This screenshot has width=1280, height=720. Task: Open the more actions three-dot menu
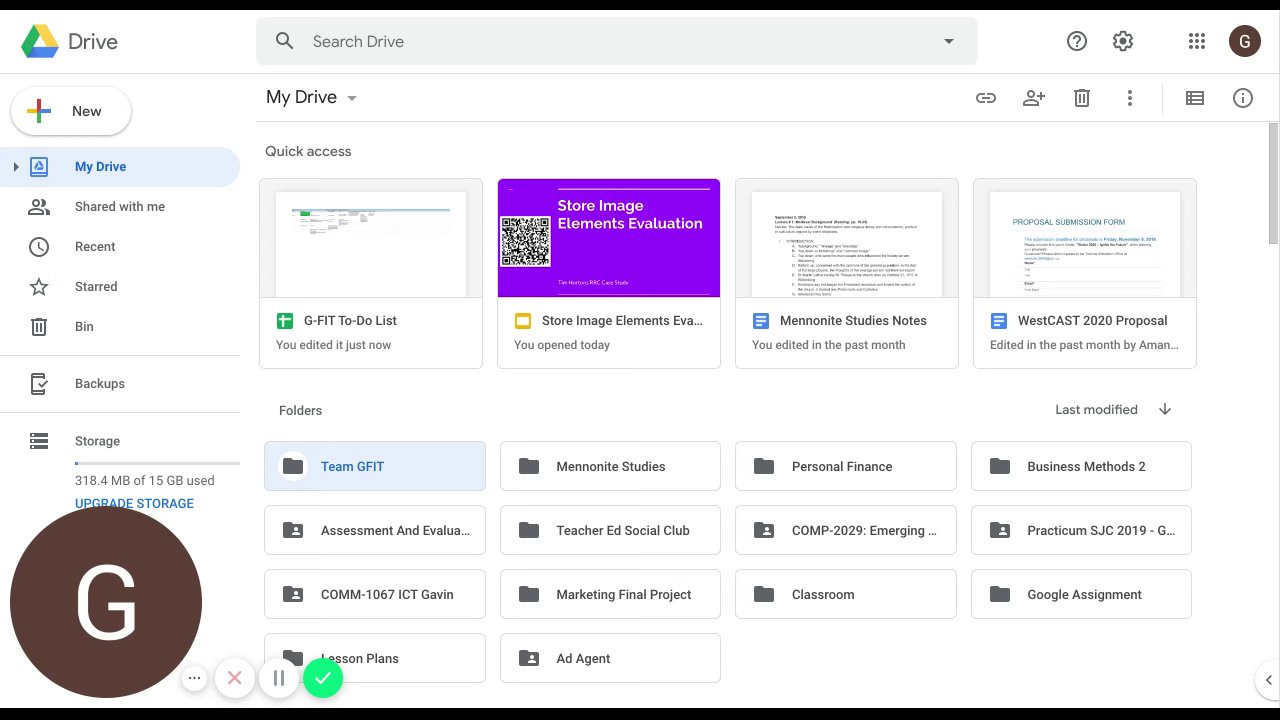1130,98
